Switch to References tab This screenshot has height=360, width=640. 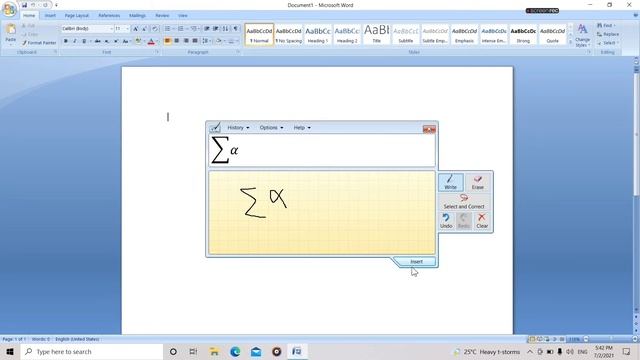109,16
